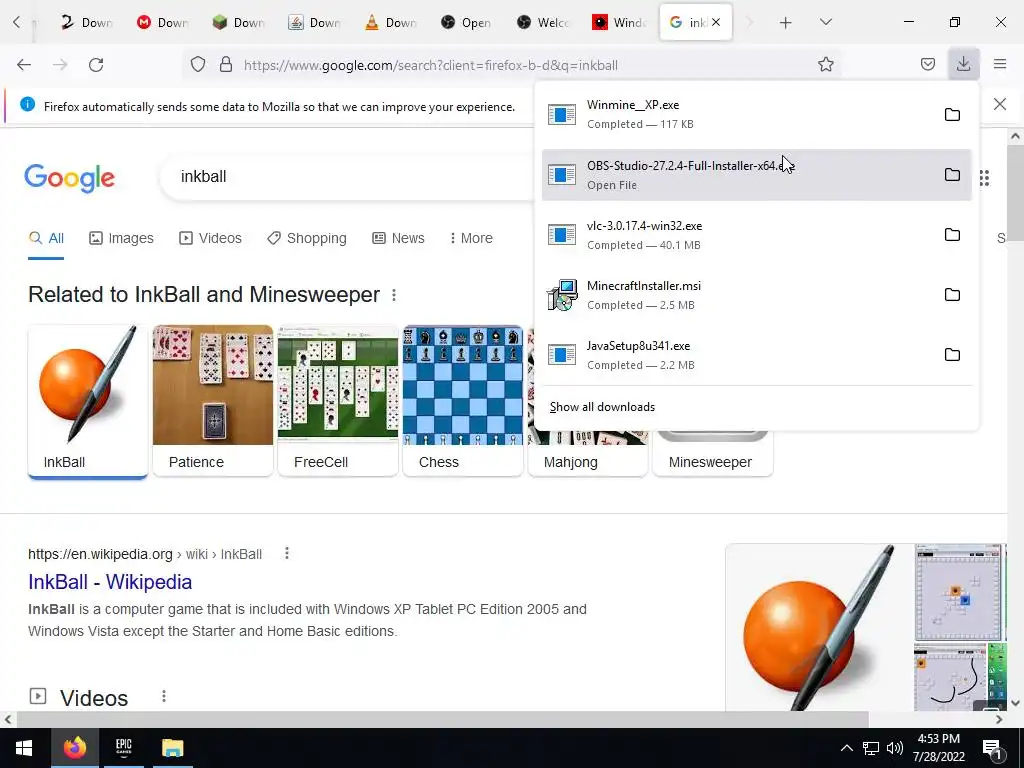Open the tracking protection shield icon

pos(198,64)
